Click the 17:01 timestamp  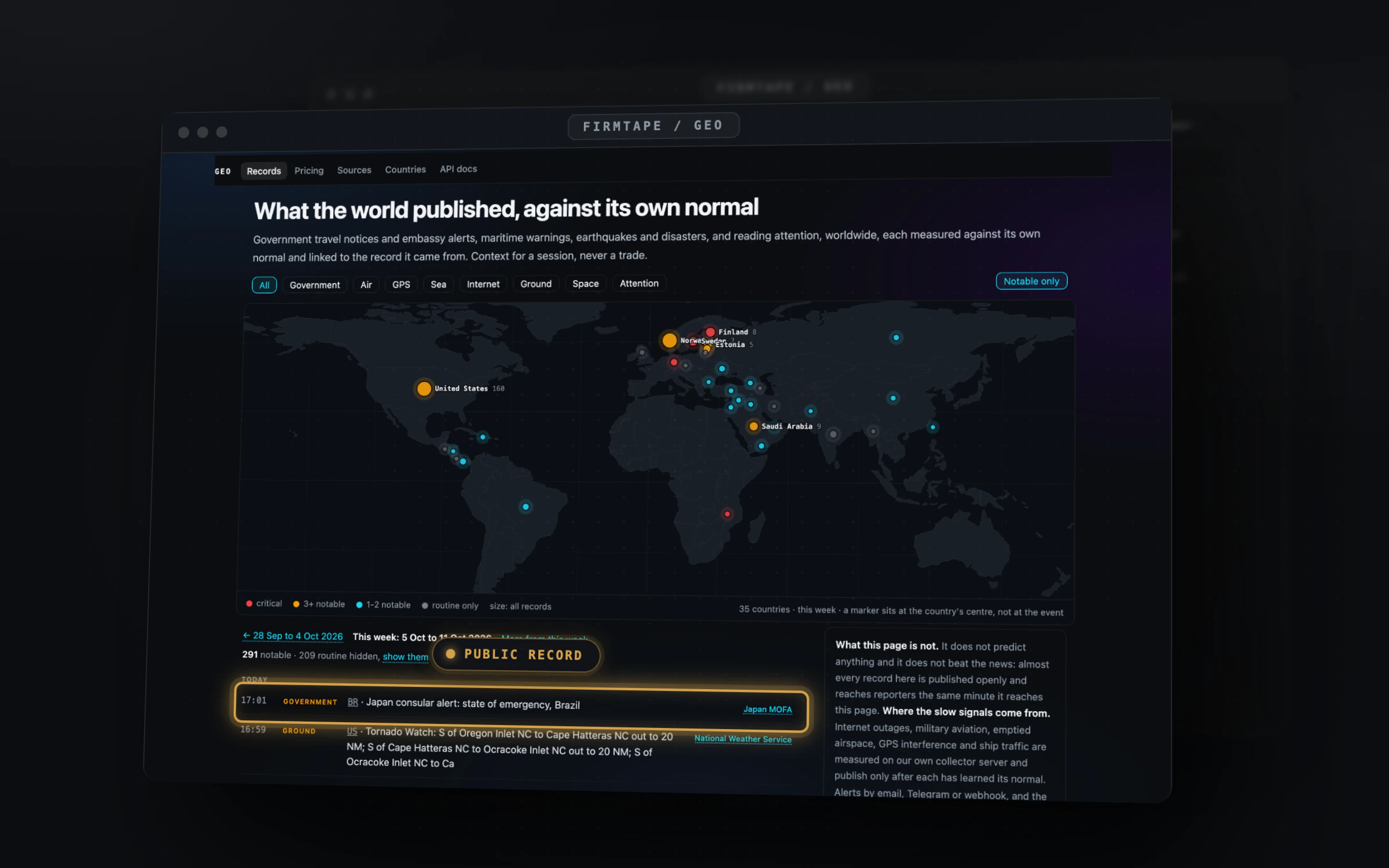(x=253, y=700)
